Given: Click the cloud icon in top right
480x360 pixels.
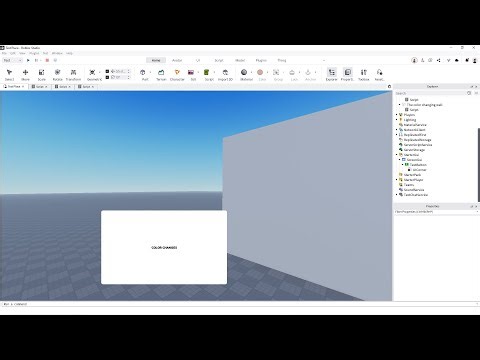Looking at the screenshot, I should click(x=457, y=60).
